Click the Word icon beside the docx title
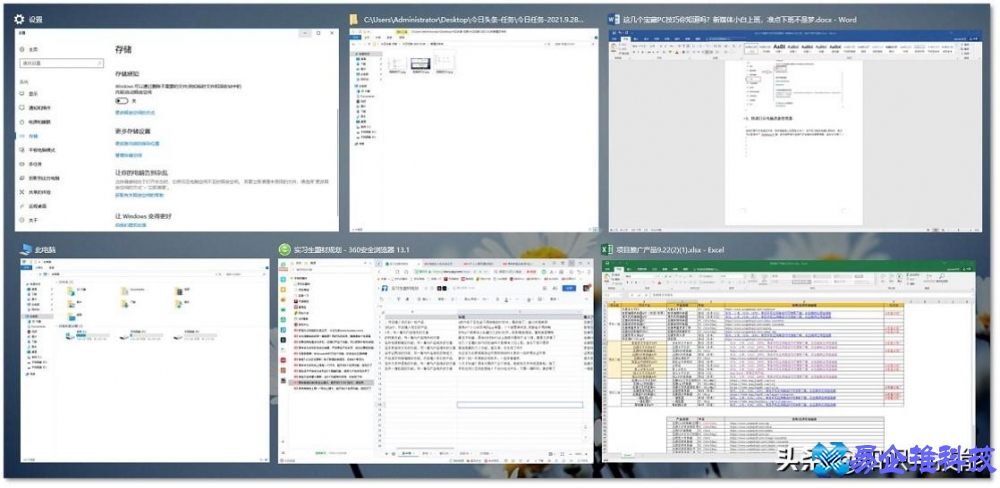The height and width of the screenshot is (488, 1000). (614, 19)
